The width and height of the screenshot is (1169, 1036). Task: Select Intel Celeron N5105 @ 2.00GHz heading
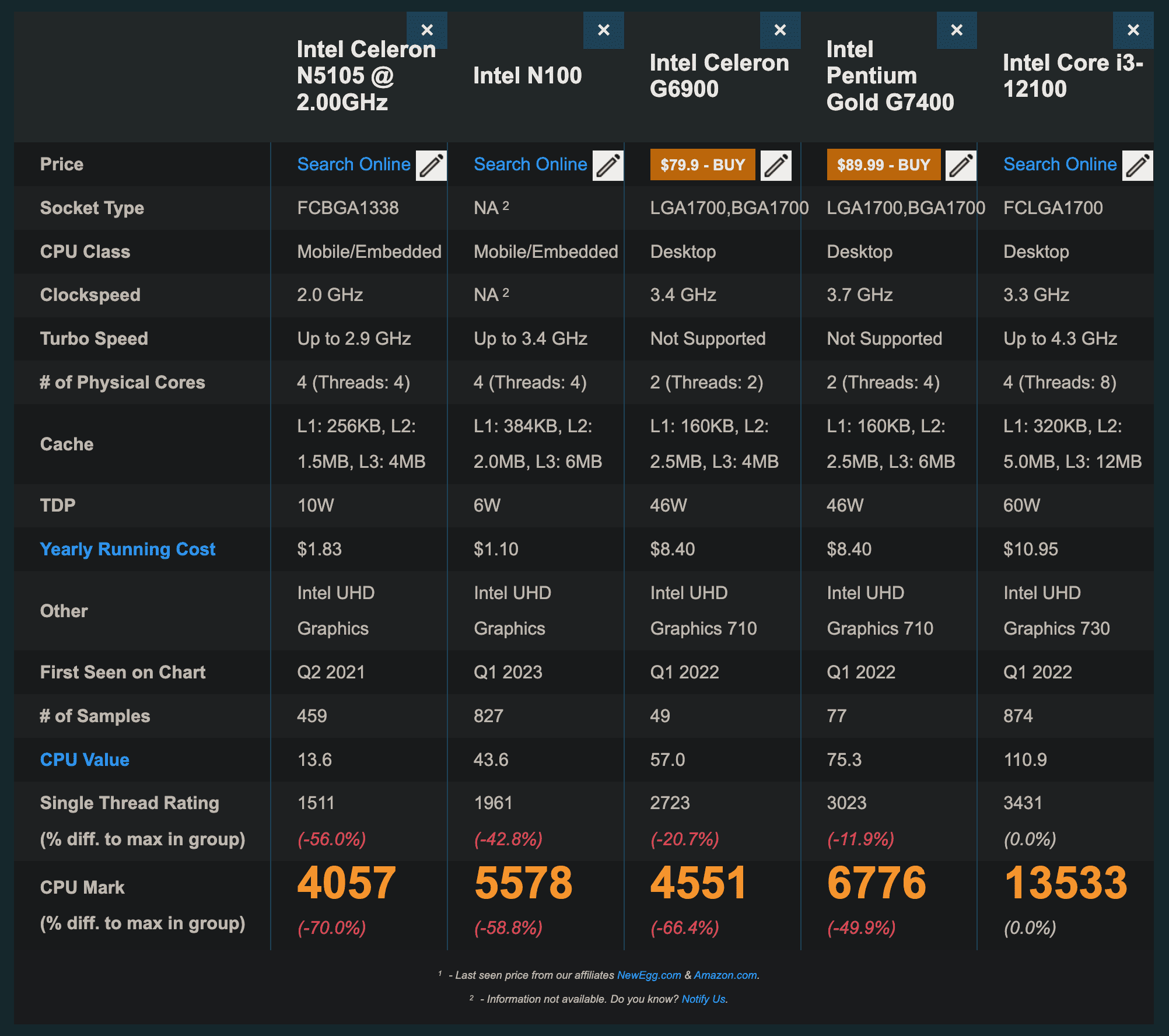(366, 76)
